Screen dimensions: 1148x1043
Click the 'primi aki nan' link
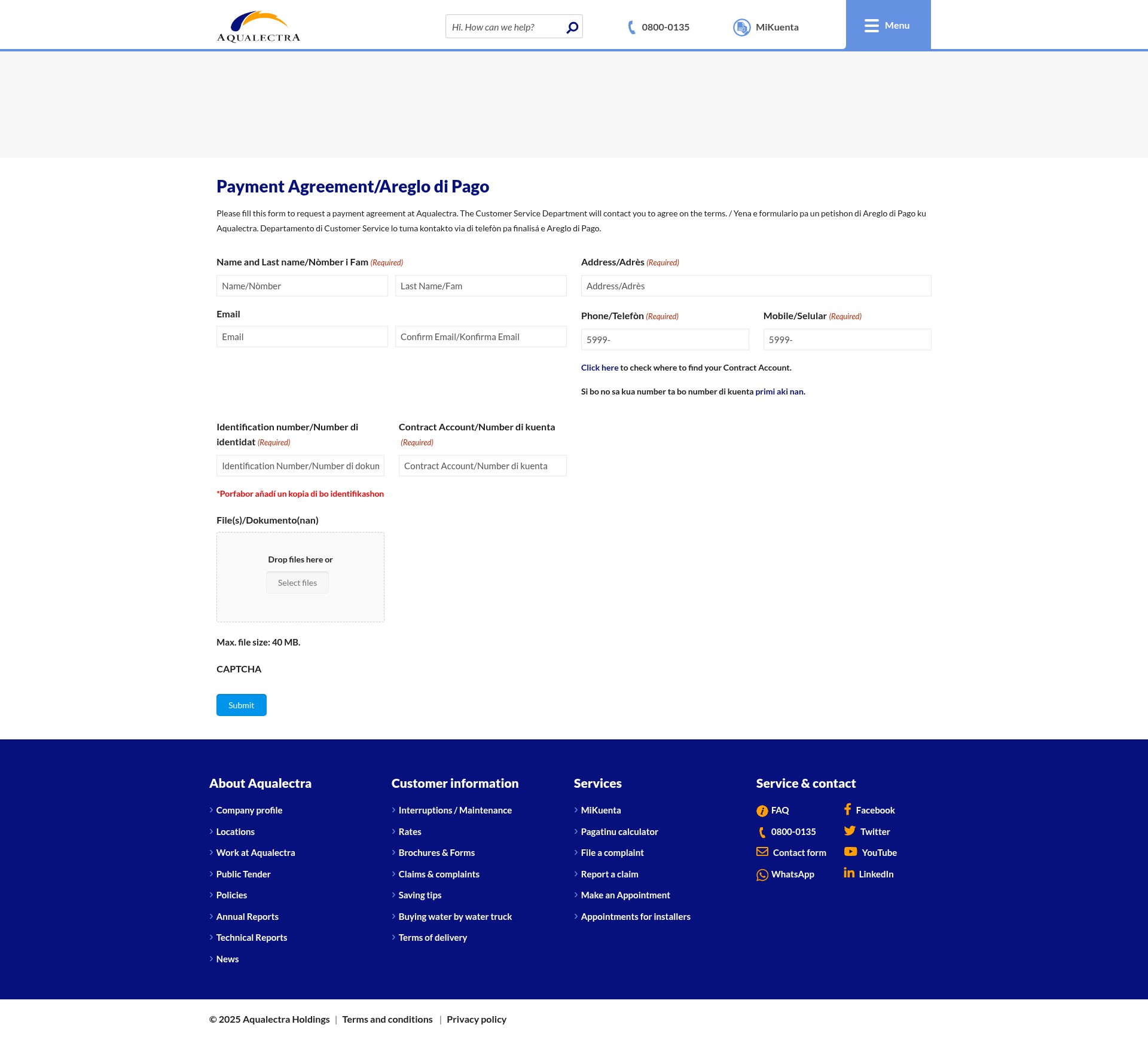tap(780, 391)
